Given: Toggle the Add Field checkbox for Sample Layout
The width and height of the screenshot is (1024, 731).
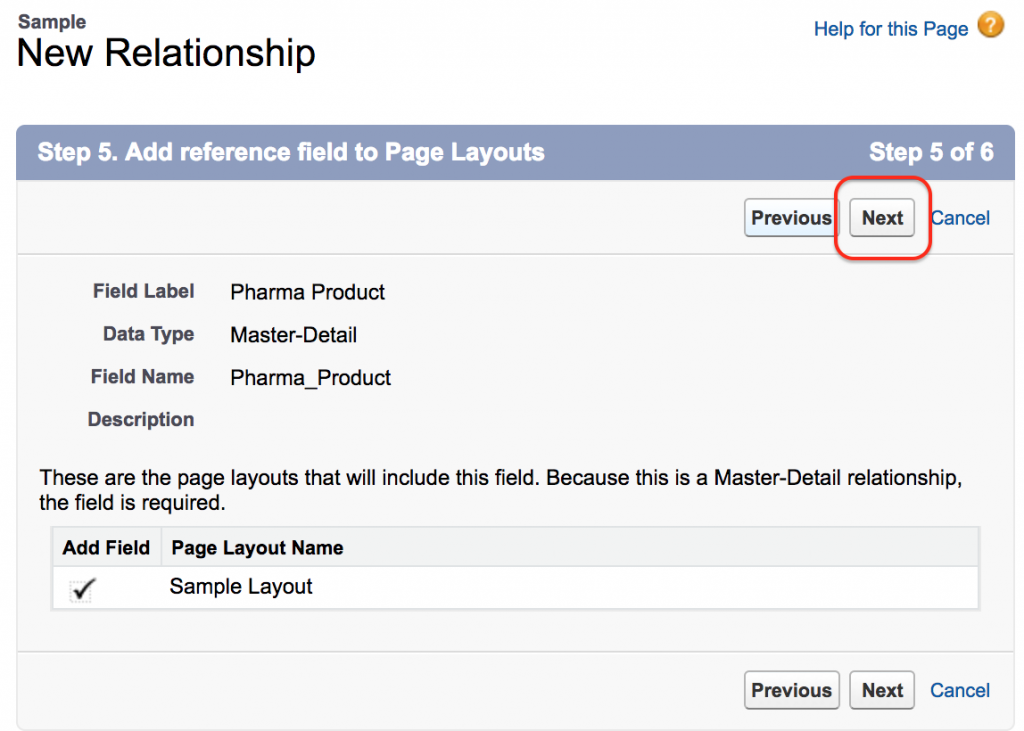Looking at the screenshot, I should pos(82,590).
